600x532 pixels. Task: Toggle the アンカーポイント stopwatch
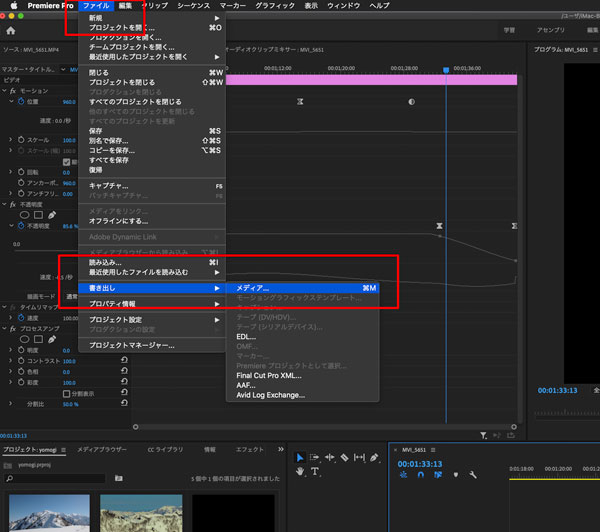tap(21, 183)
